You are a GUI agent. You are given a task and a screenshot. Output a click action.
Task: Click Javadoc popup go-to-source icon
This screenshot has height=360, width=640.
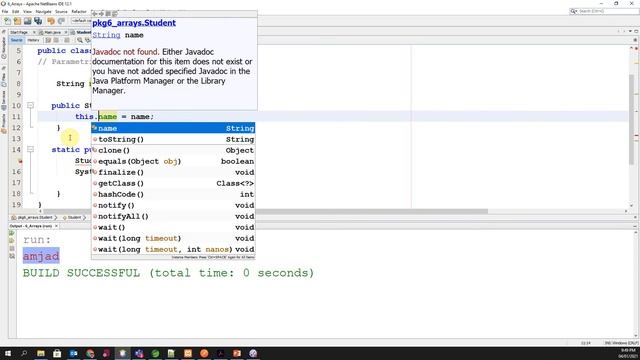115,14
